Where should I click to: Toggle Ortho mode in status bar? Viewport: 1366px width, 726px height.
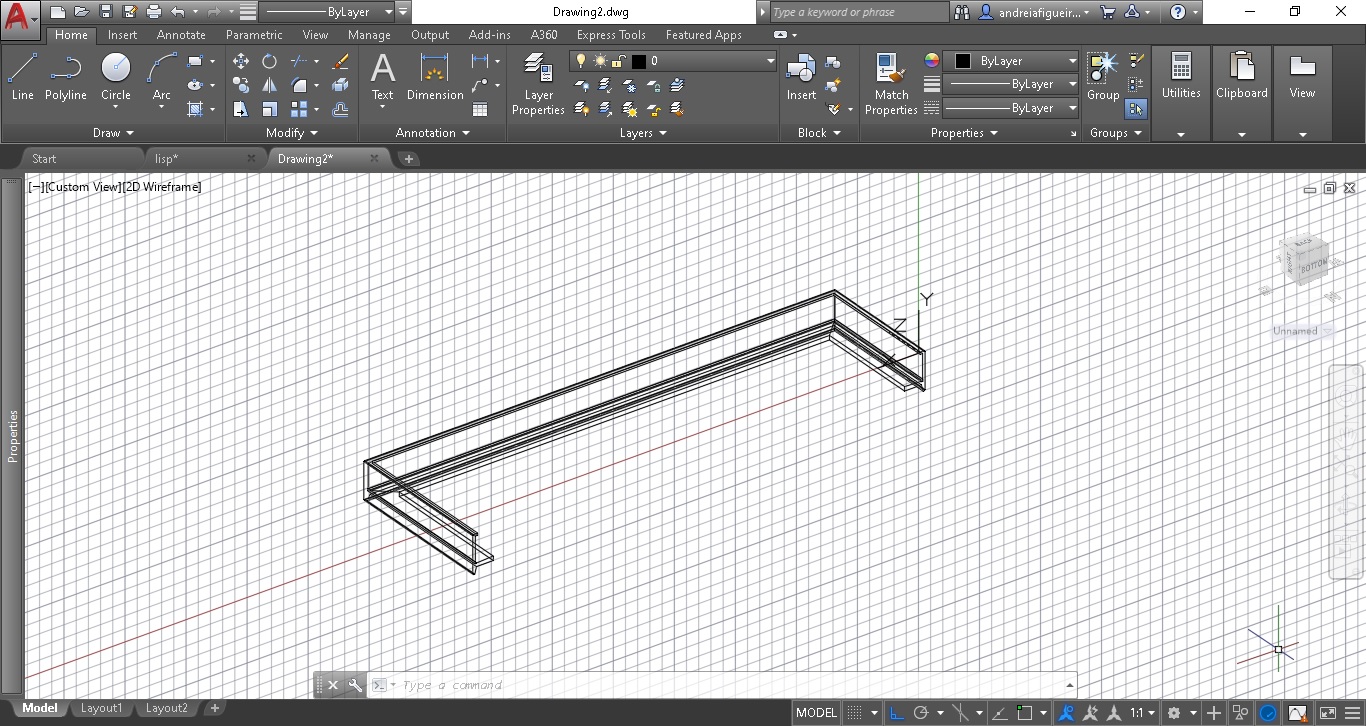pos(895,713)
